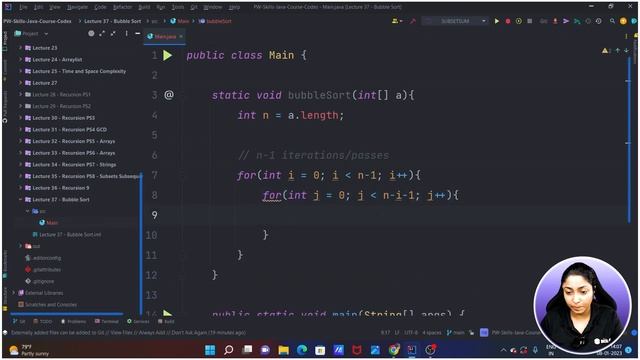Select Lecture 36 - Recursion 9 folder

(57, 188)
